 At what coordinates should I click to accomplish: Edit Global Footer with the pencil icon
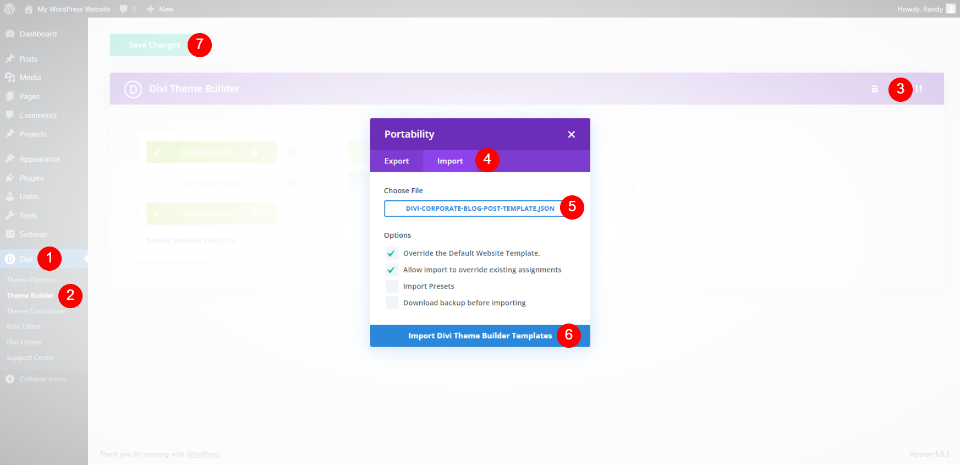tap(157, 214)
